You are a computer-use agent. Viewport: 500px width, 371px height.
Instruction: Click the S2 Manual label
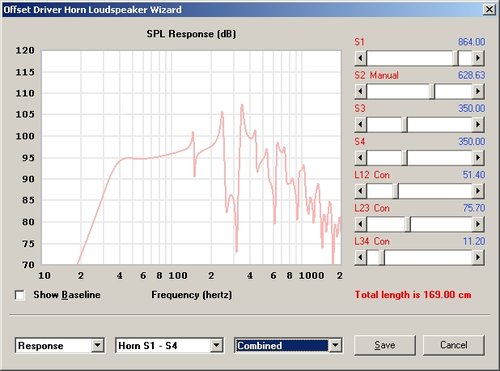coord(376,75)
